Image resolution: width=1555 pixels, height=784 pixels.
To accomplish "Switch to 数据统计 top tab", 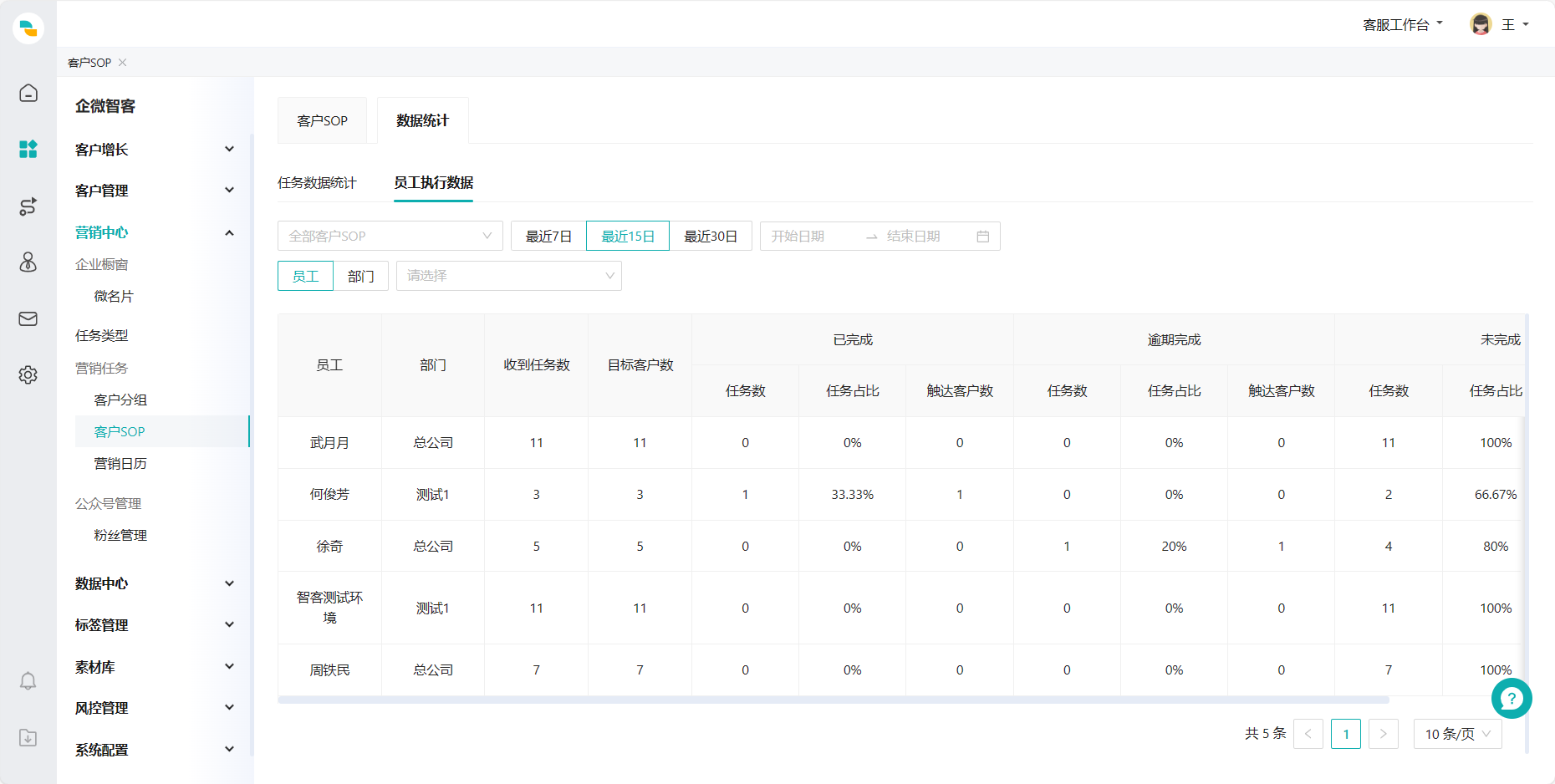I will coord(423,120).
